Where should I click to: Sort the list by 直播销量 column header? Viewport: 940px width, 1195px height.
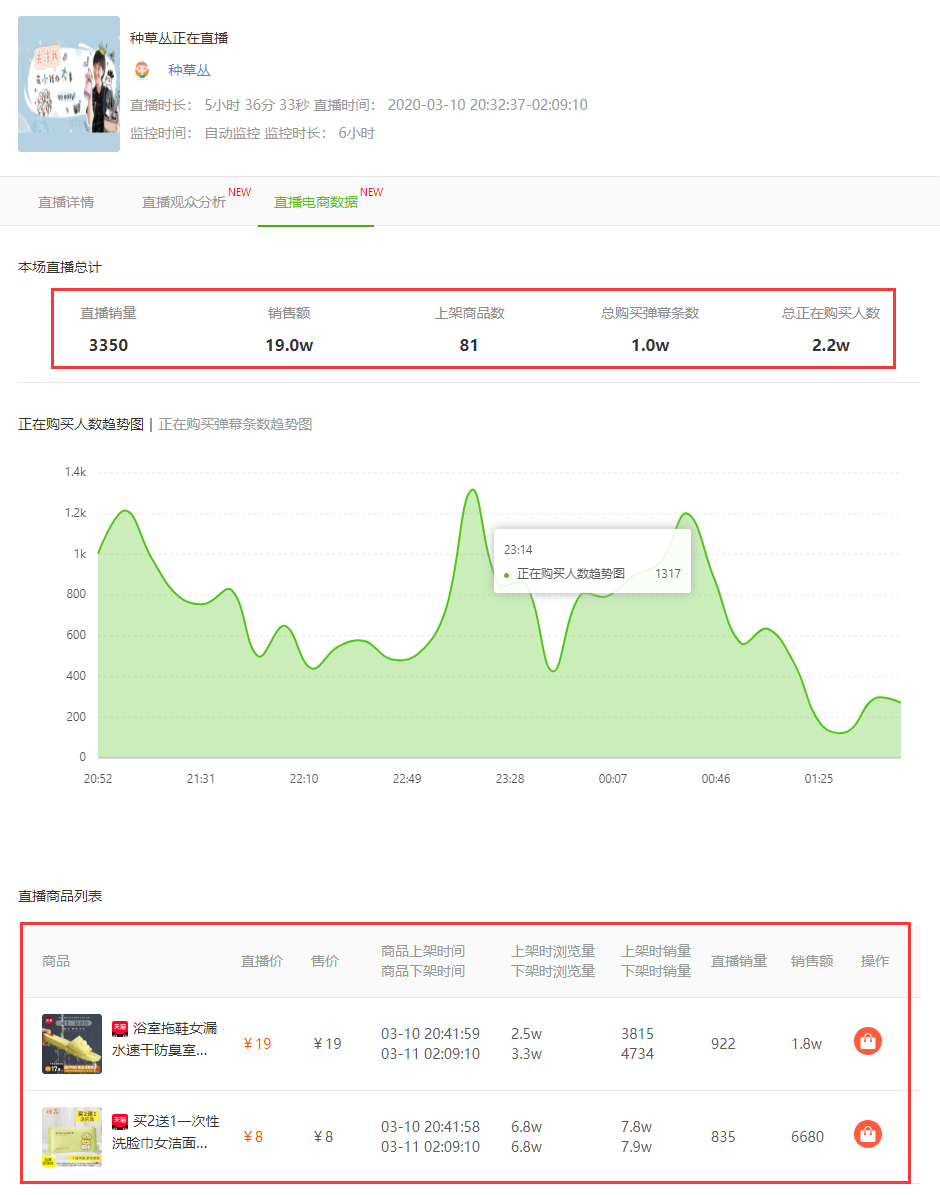(738, 960)
